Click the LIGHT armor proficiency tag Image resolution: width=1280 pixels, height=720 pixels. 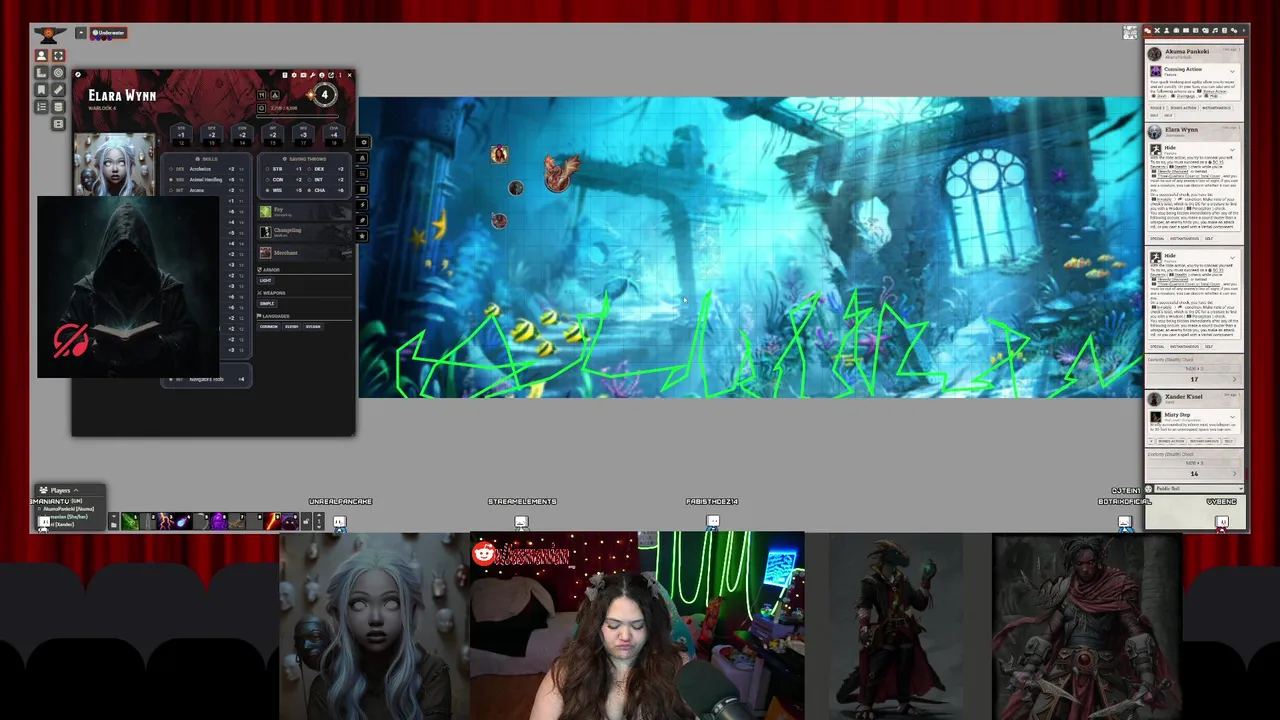coord(265,280)
